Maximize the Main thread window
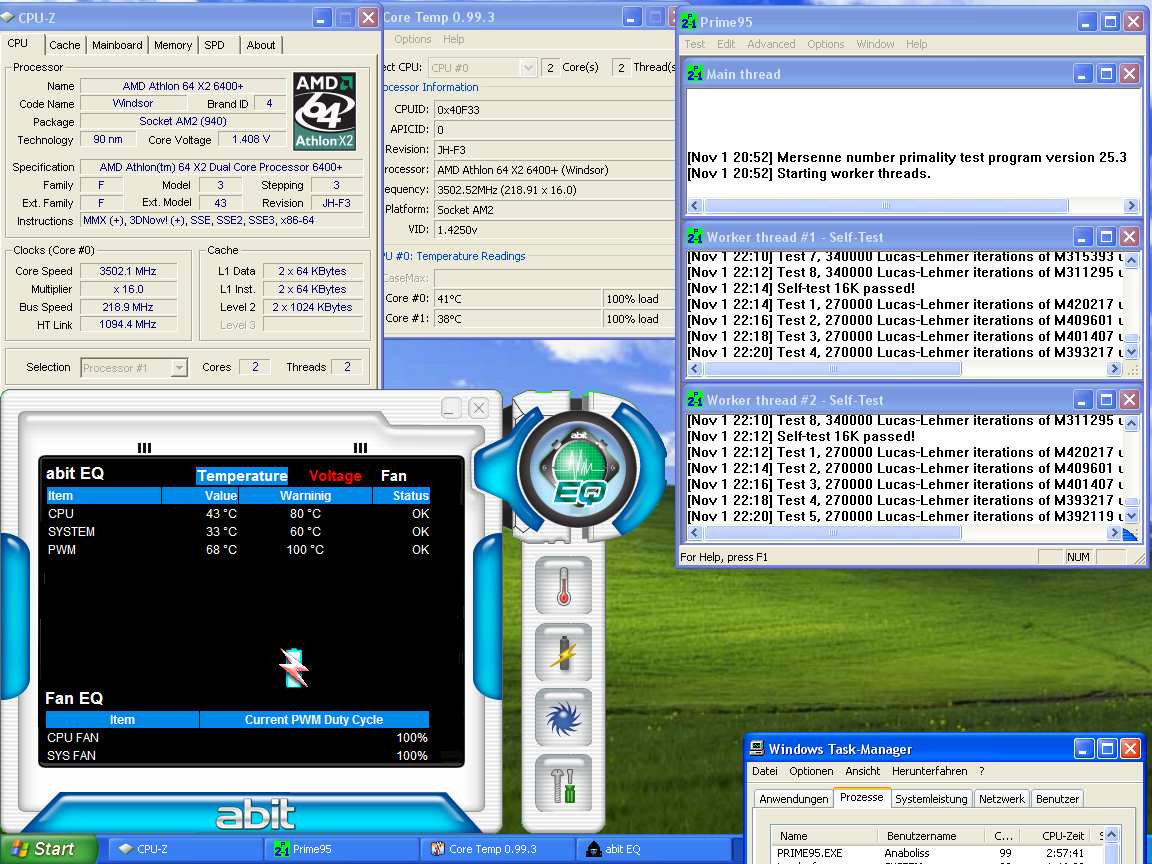 coord(1106,73)
